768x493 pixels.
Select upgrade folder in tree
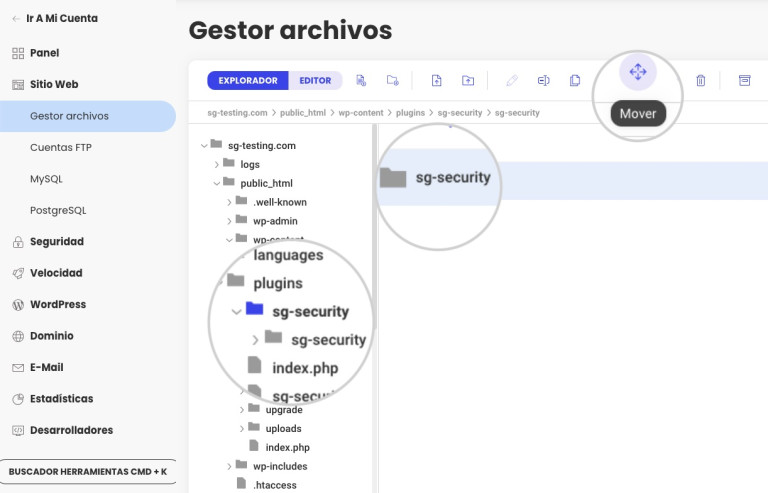(284, 410)
